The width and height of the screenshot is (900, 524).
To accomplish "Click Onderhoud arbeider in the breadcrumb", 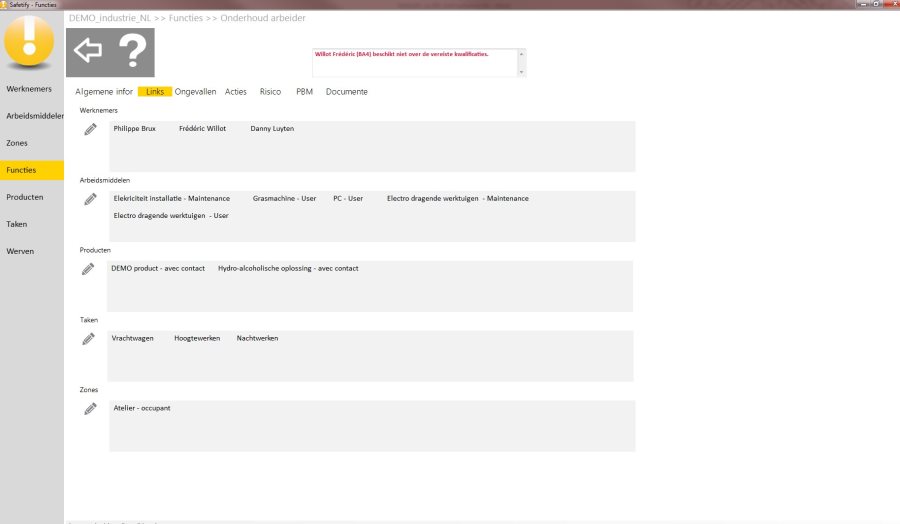I will (x=263, y=18).
